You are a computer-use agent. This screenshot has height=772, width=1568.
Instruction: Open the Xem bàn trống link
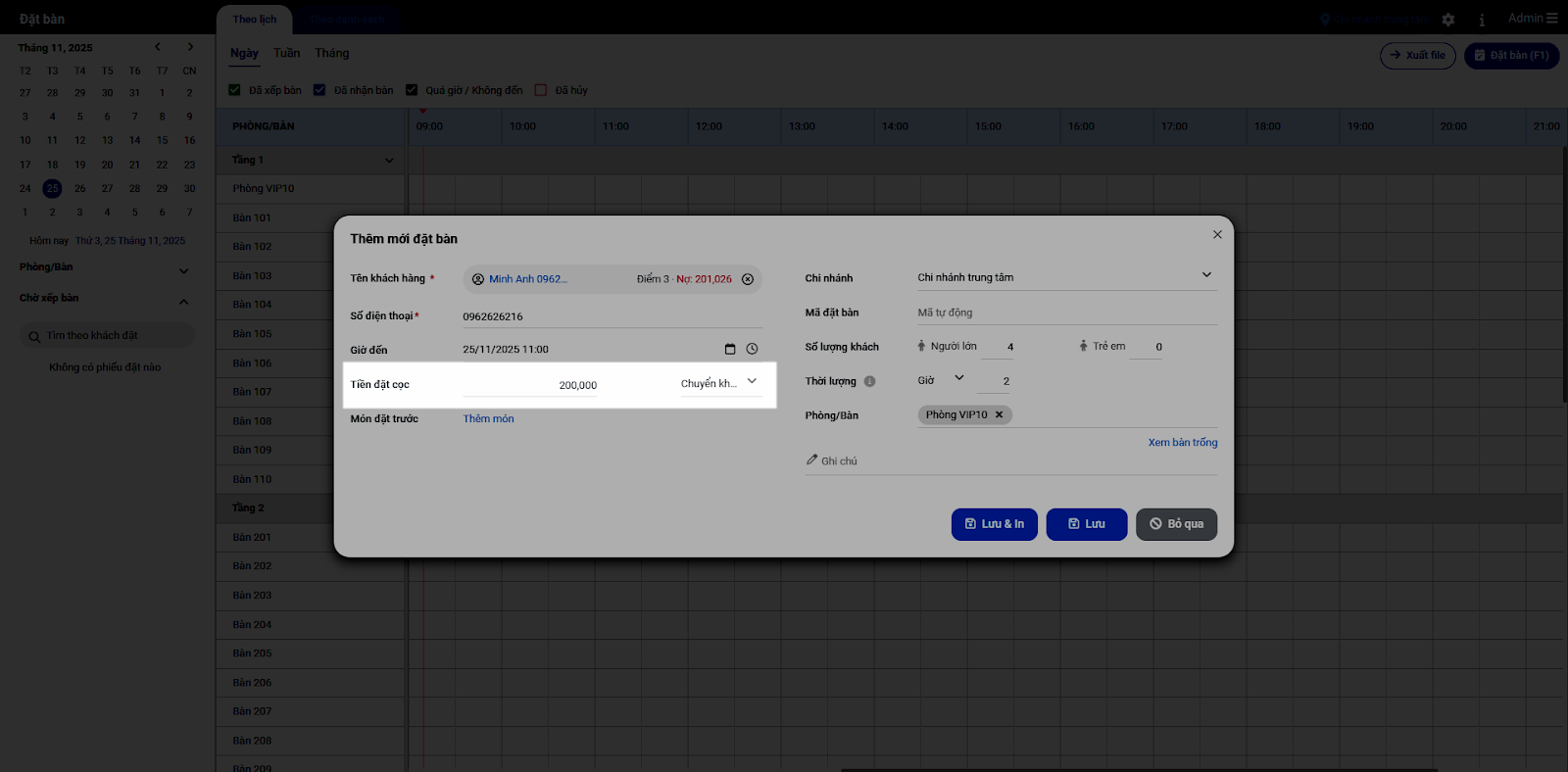click(1182, 443)
